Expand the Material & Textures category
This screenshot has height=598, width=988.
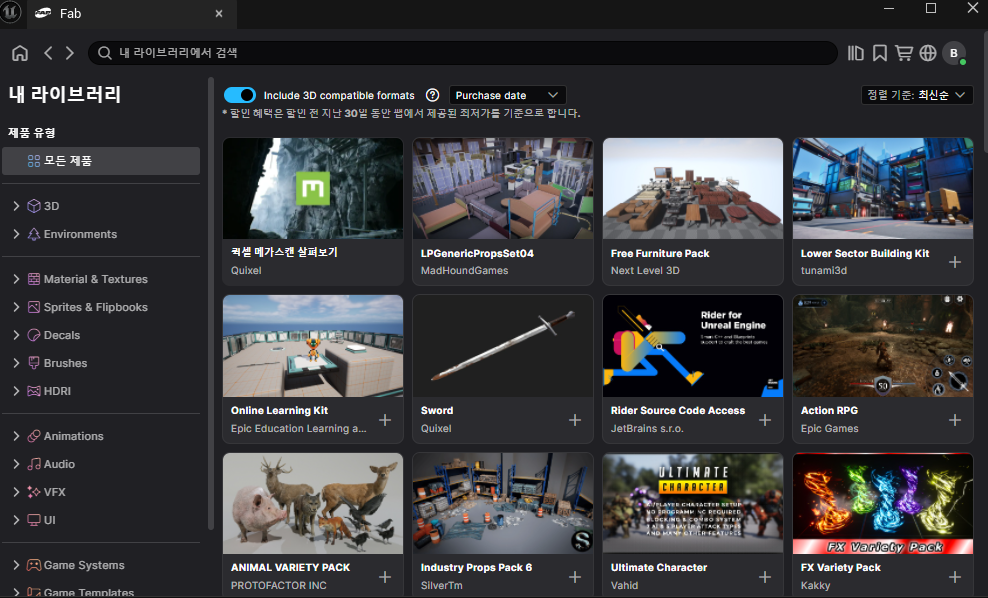point(16,279)
